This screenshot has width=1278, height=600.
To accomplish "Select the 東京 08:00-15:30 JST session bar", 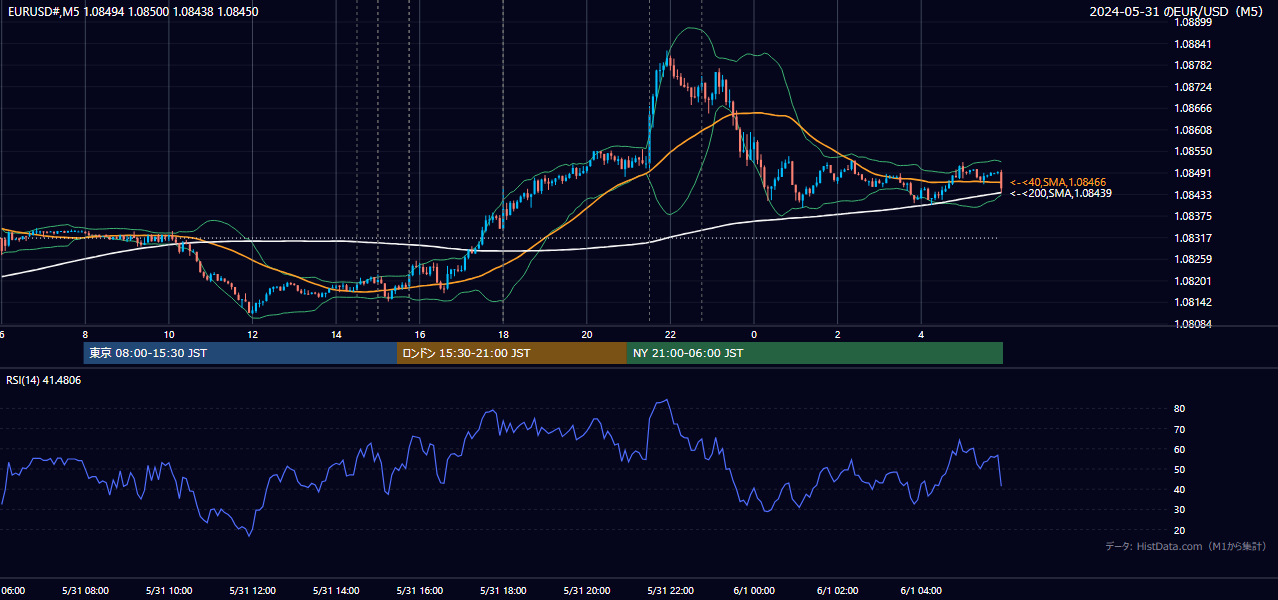I will coord(240,353).
